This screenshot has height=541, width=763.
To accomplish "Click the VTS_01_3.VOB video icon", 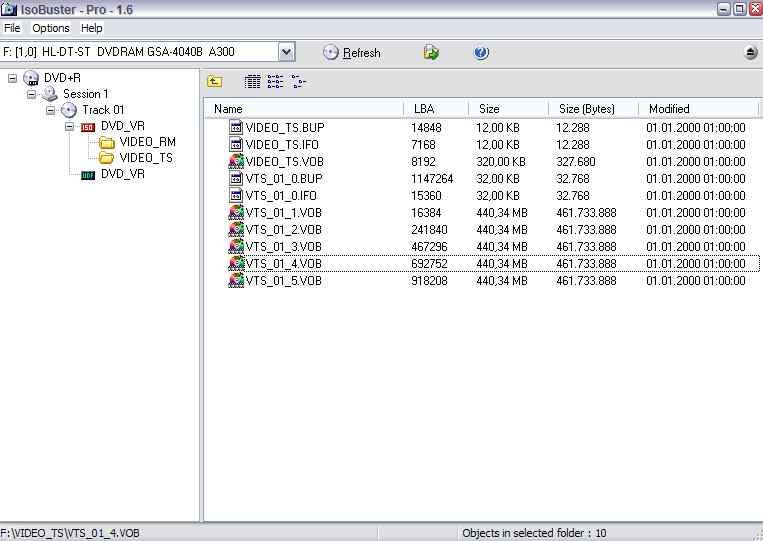I will pyautogui.click(x=236, y=247).
